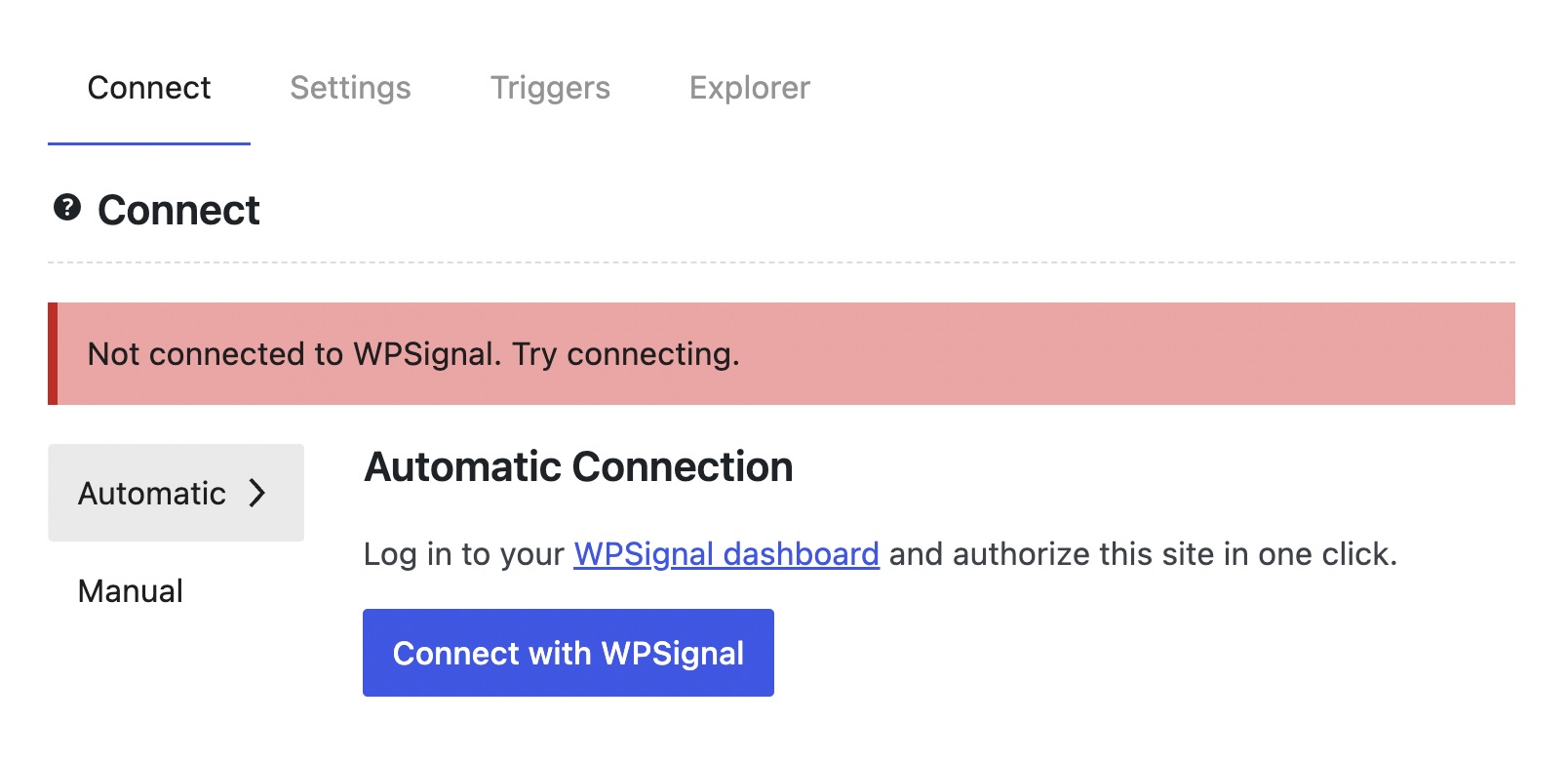The width and height of the screenshot is (1568, 763).
Task: Switch to the Explorer tab
Action: 750,88
